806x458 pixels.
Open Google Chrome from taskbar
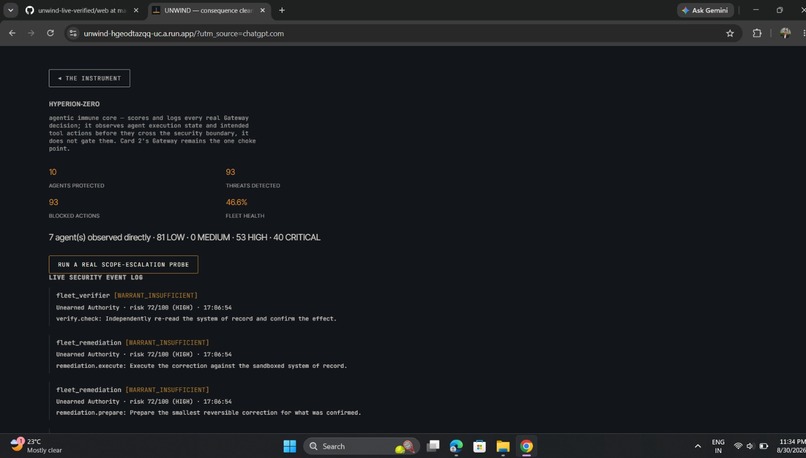coord(526,446)
